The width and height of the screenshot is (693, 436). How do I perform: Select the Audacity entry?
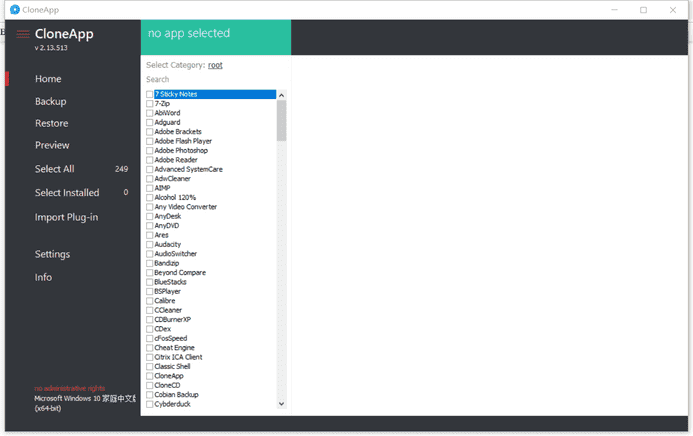pos(168,245)
